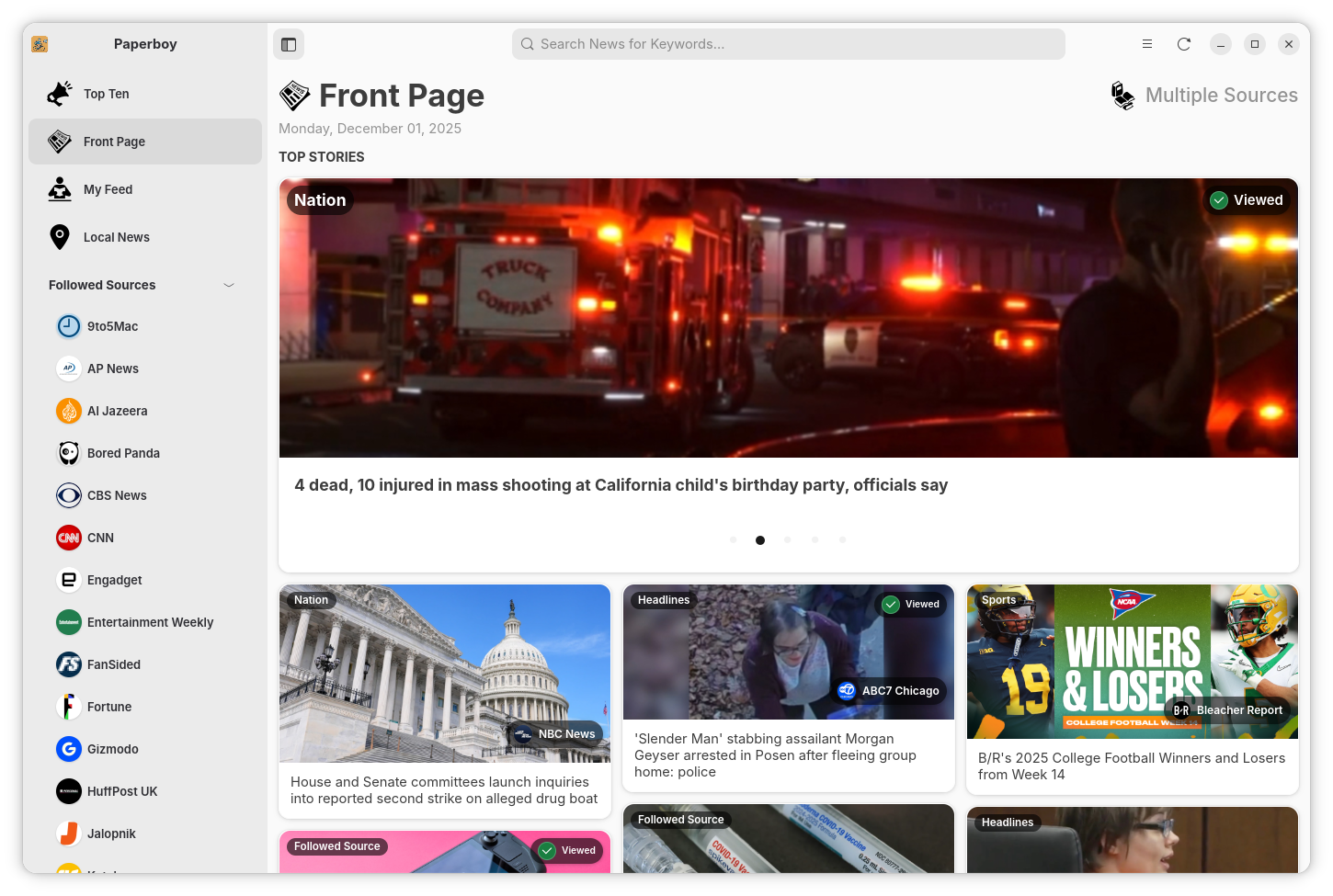
Task: Switch to the My Feed section
Action: (108, 189)
